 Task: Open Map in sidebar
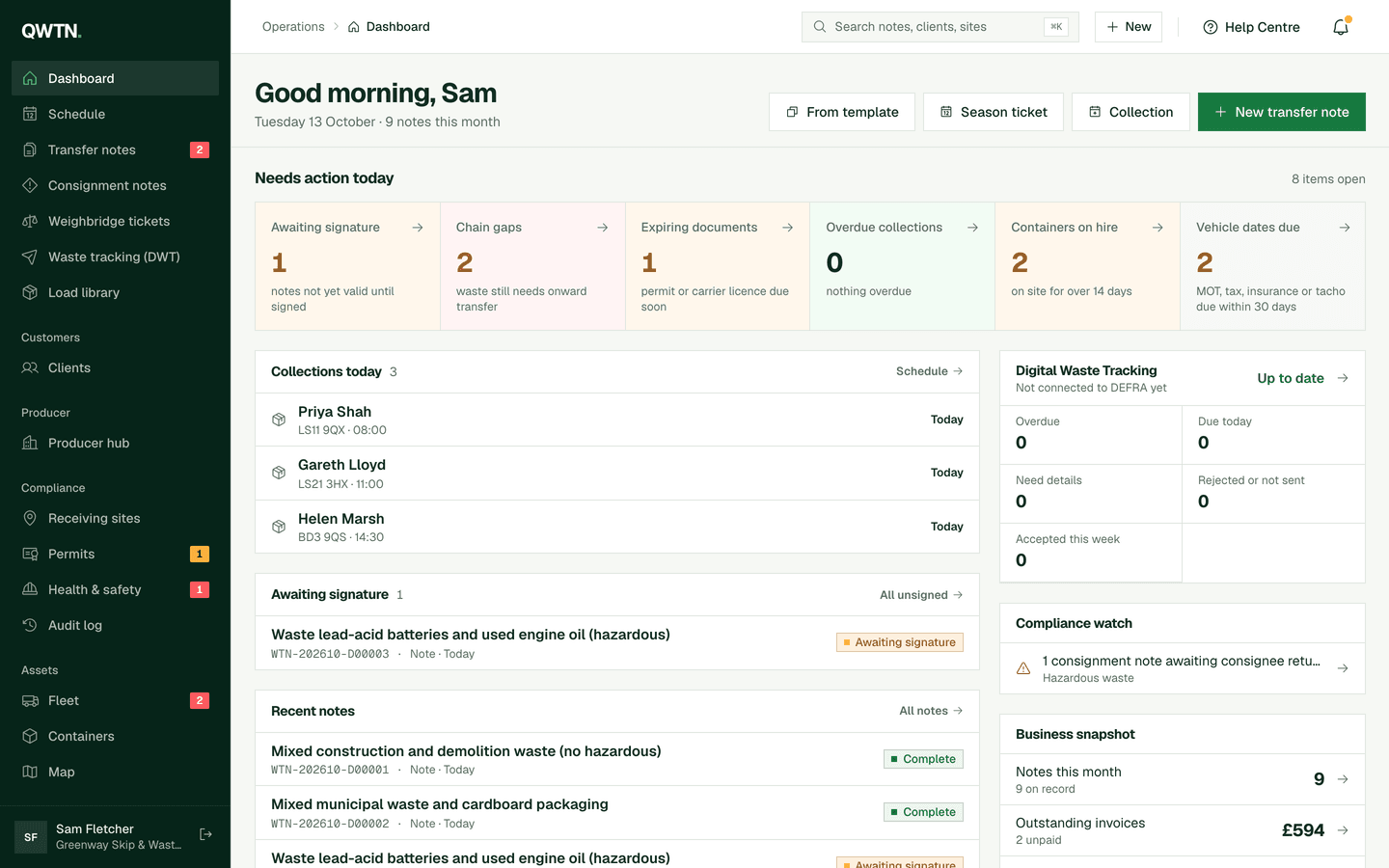click(115, 772)
